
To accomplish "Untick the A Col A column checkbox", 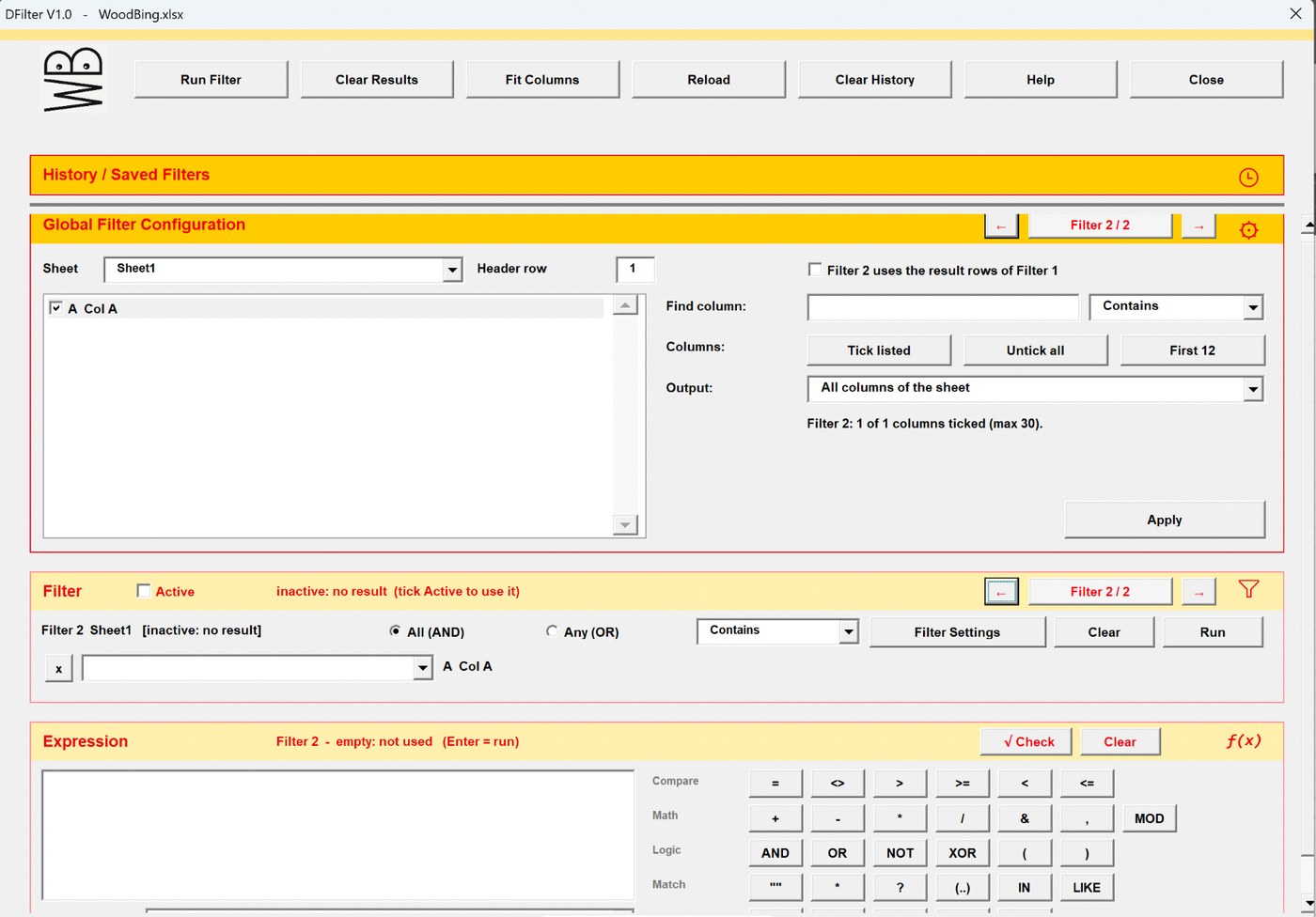I will coord(56,308).
